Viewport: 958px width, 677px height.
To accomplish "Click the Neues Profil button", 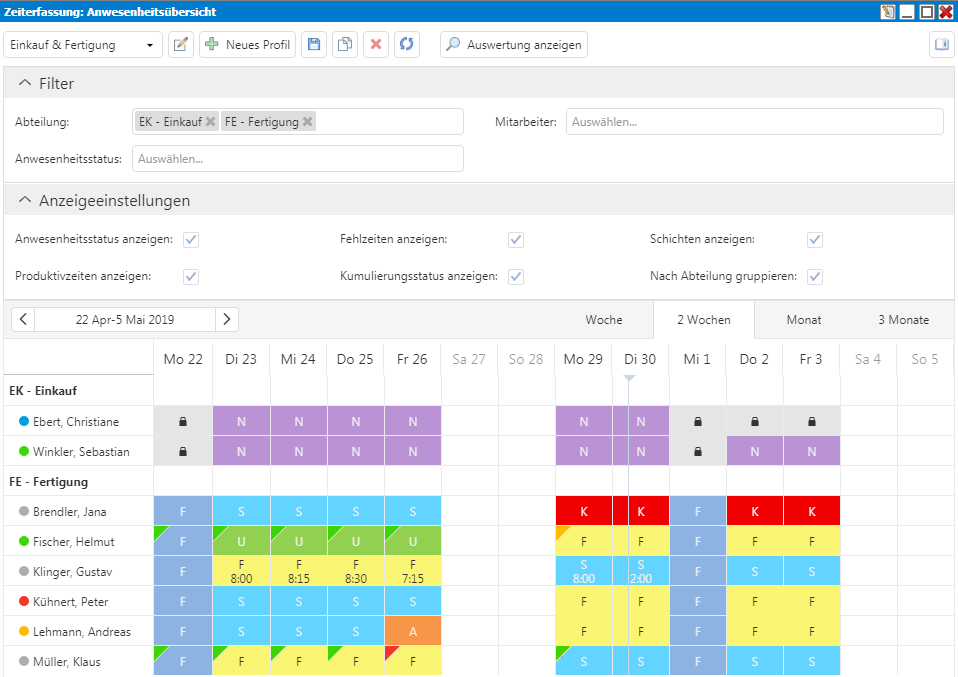I will click(x=247, y=45).
